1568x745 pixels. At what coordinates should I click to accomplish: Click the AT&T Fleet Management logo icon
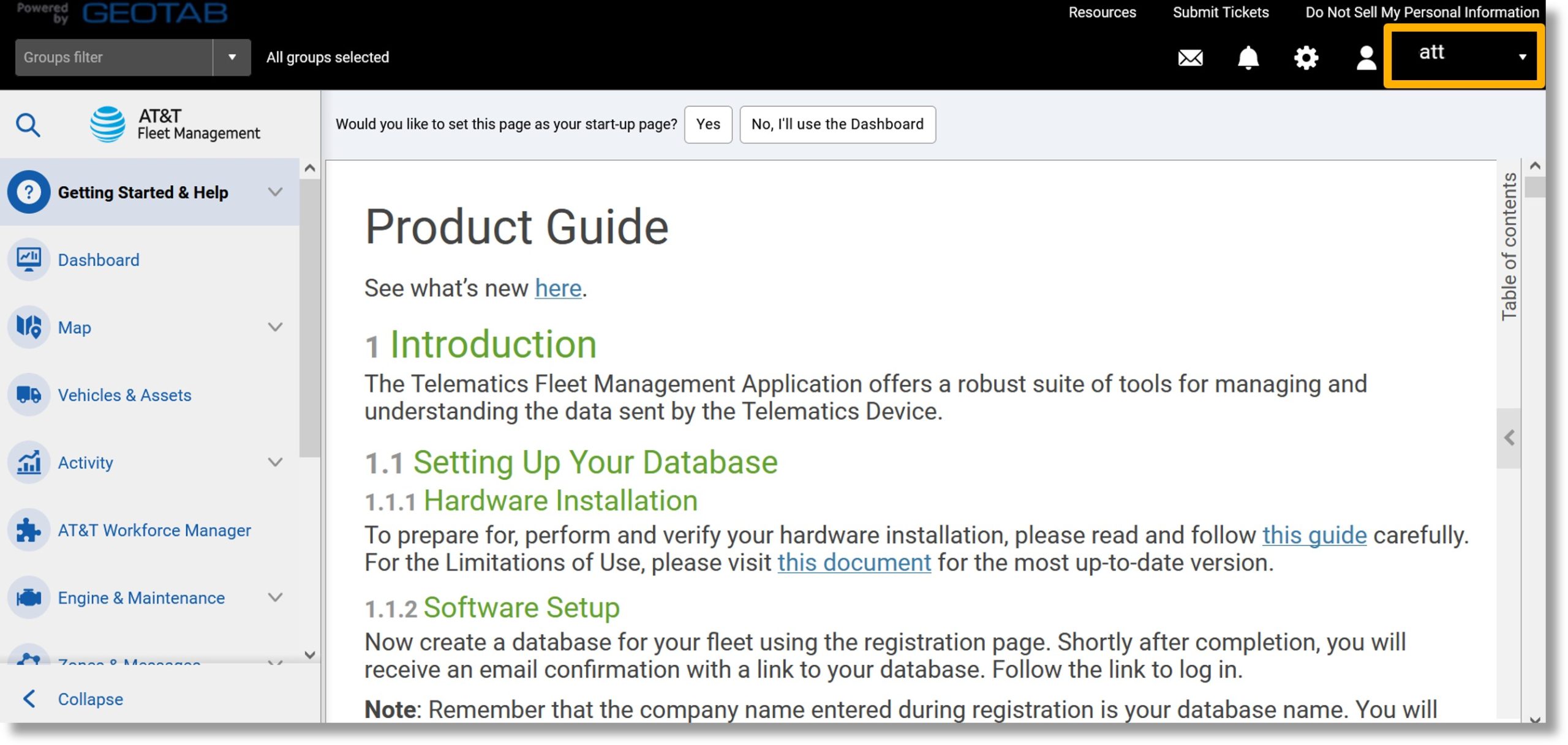tap(108, 123)
